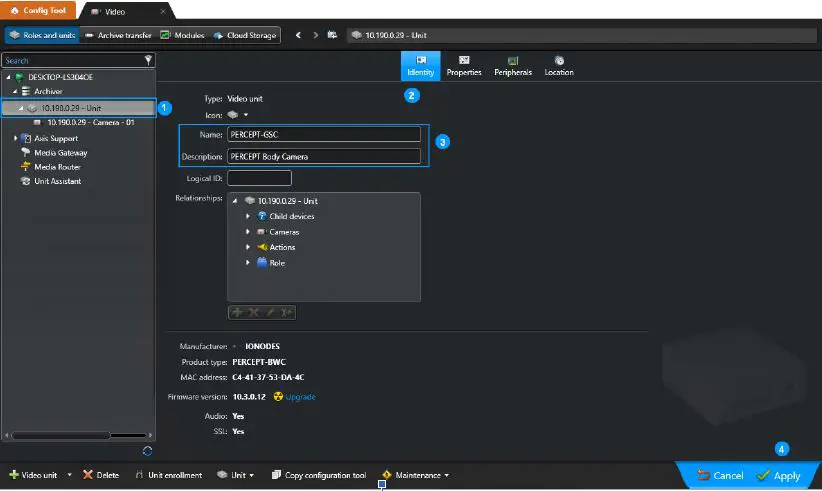
Task: Select Media Gateway role
Action: 60,153
